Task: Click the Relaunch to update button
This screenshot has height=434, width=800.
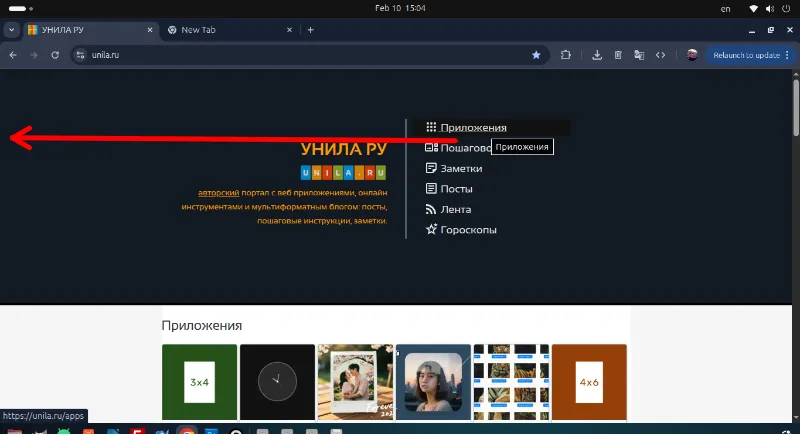Action: click(x=745, y=55)
